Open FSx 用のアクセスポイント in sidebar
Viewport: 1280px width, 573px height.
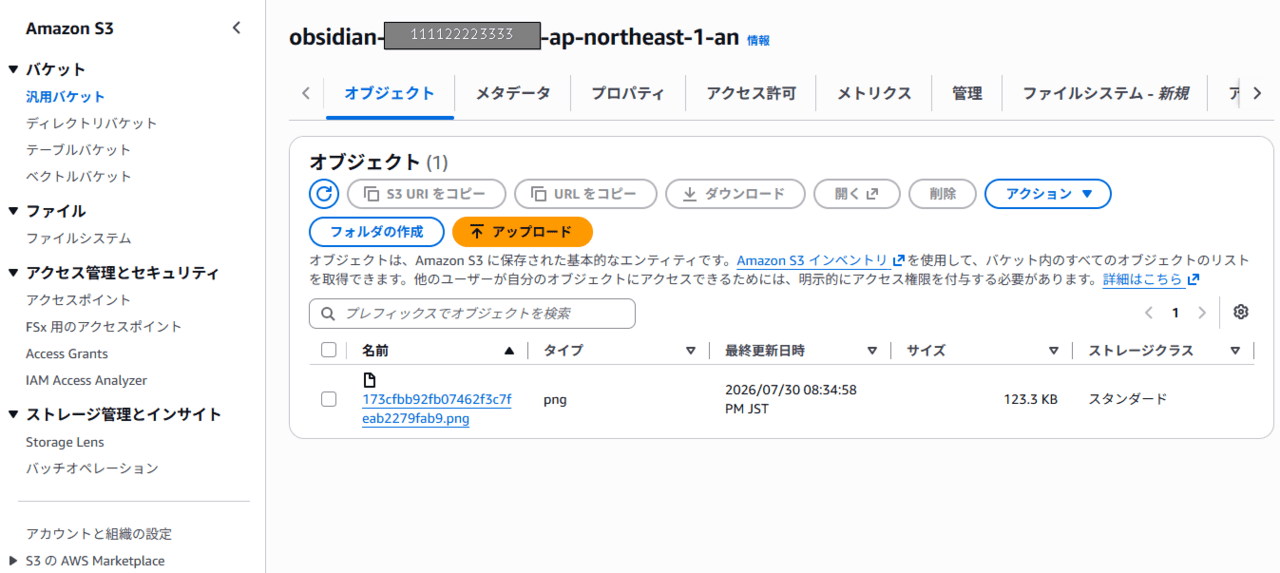click(x=104, y=327)
